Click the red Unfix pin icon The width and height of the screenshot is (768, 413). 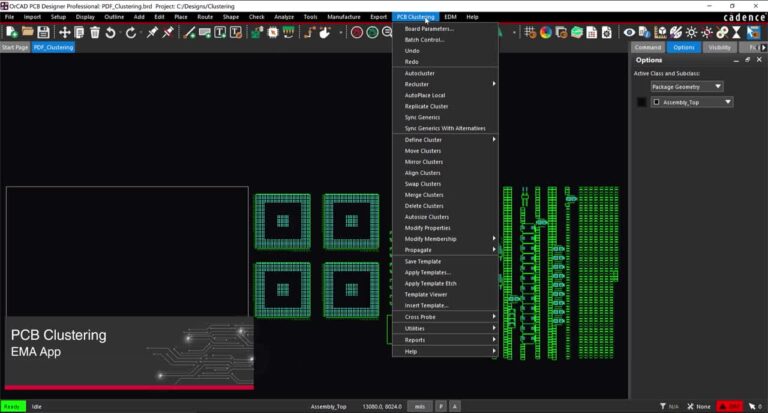point(168,32)
